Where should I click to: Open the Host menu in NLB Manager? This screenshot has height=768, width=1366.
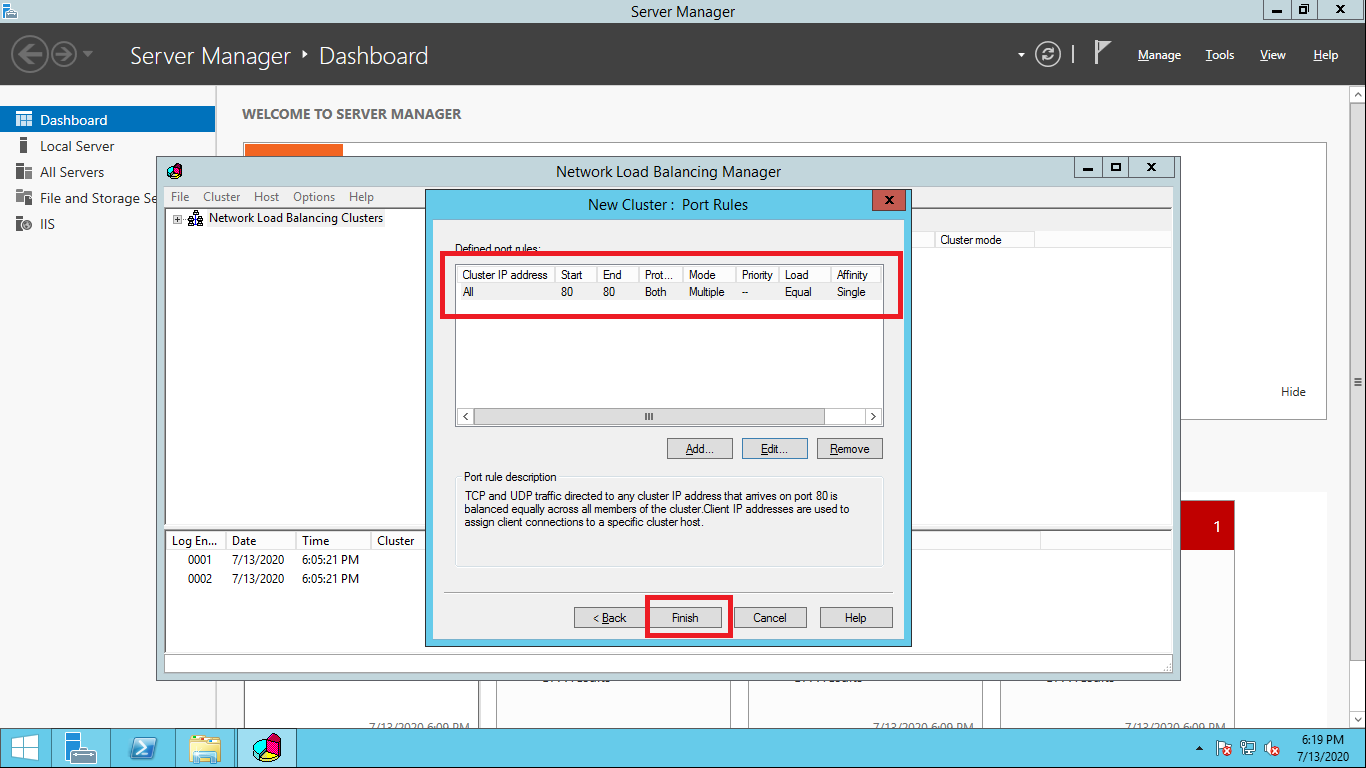coord(267,197)
